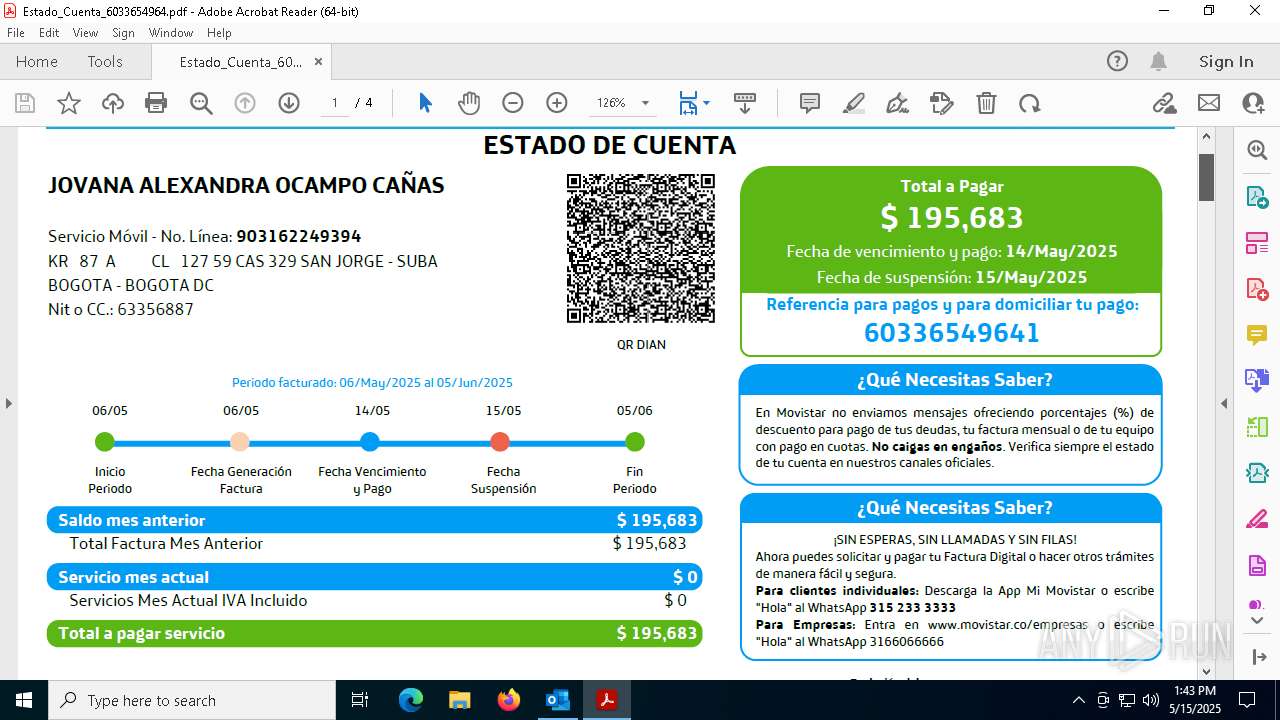Bookmark the file with the star icon
1280x720 pixels.
(x=69, y=103)
